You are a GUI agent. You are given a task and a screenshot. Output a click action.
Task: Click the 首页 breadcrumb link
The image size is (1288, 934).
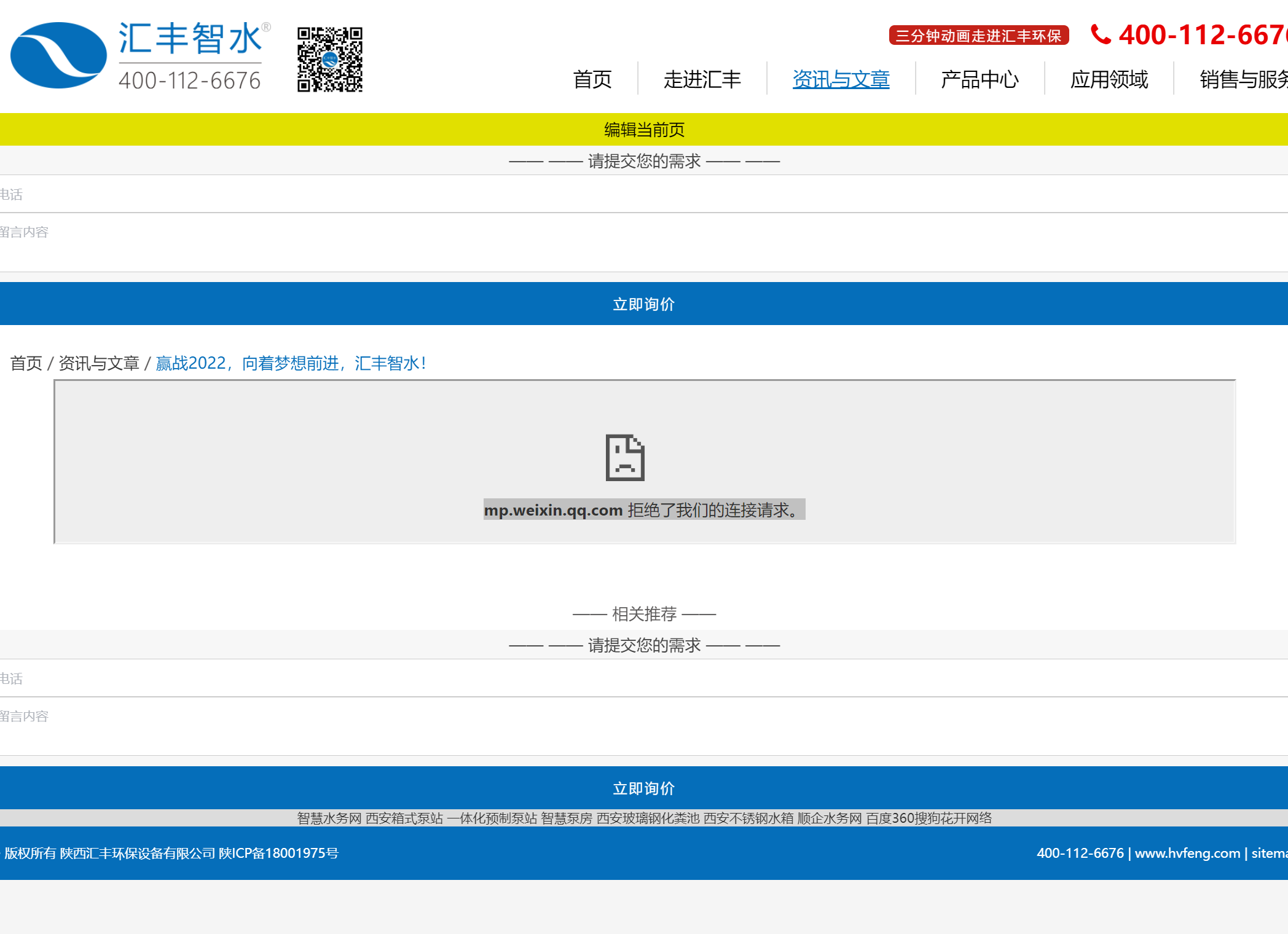[x=26, y=363]
